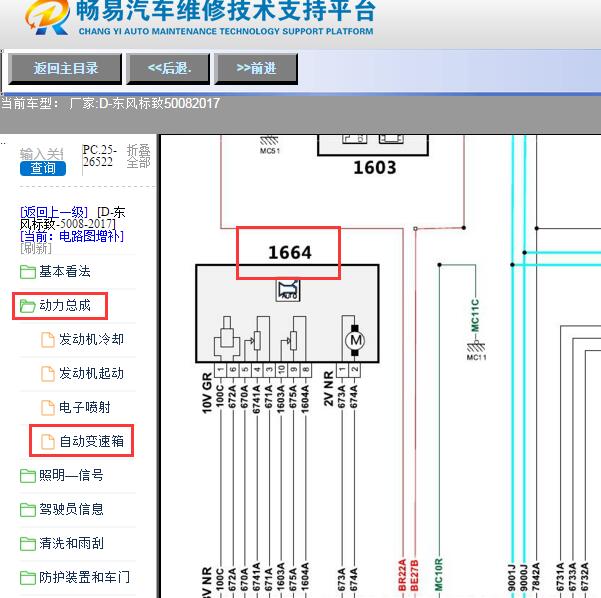Go back with the <<后退 button
The width and height of the screenshot is (601, 598).
pyautogui.click(x=168, y=69)
